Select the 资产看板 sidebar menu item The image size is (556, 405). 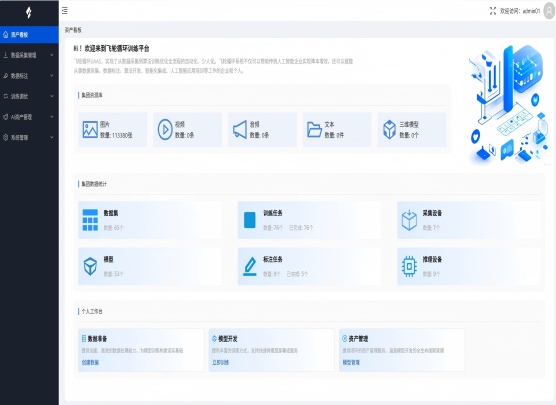pyautogui.click(x=29, y=34)
